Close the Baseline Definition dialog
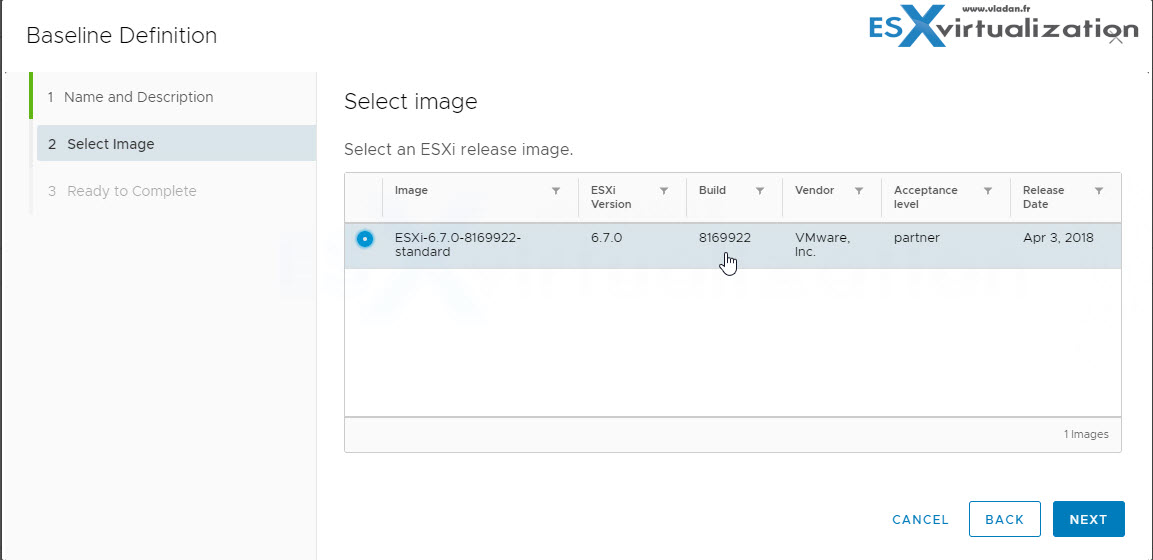The width and height of the screenshot is (1153, 560). [1115, 38]
